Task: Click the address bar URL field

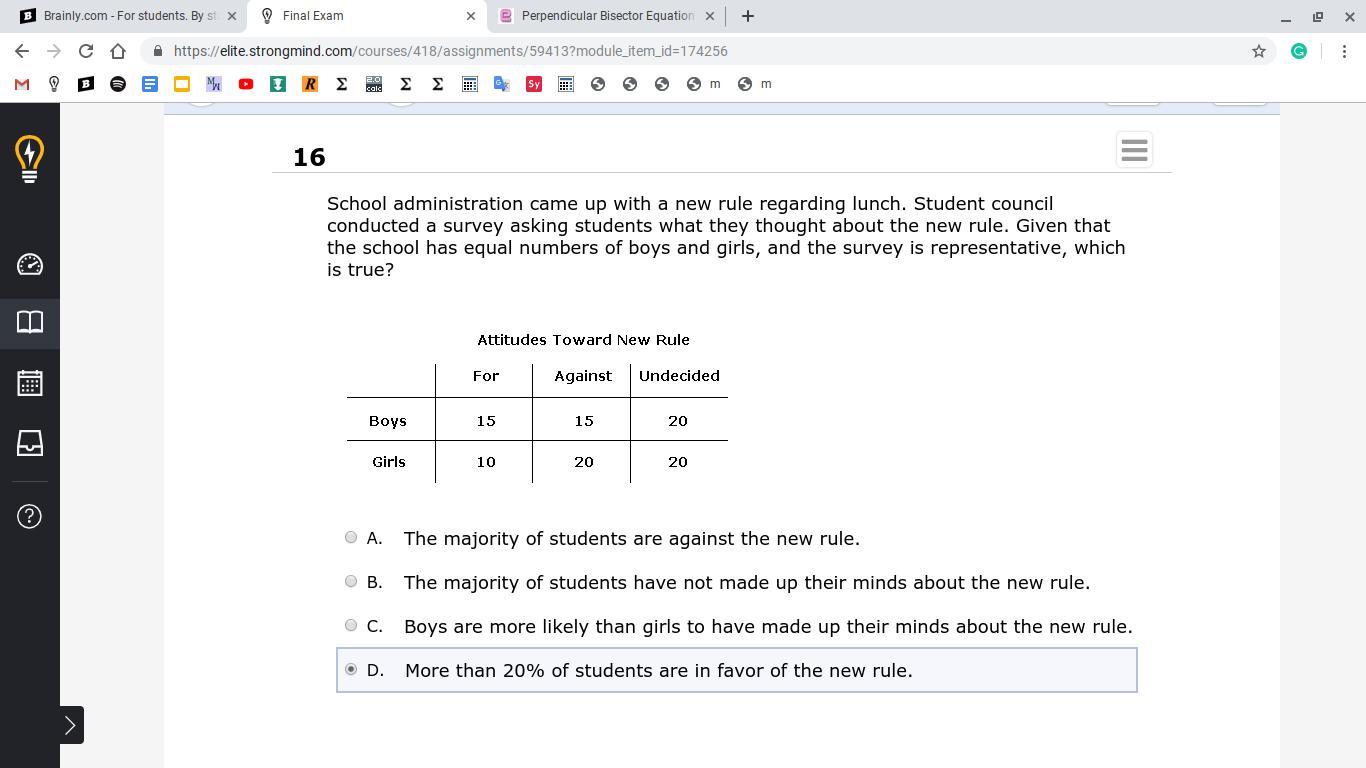Action: pyautogui.click(x=700, y=51)
